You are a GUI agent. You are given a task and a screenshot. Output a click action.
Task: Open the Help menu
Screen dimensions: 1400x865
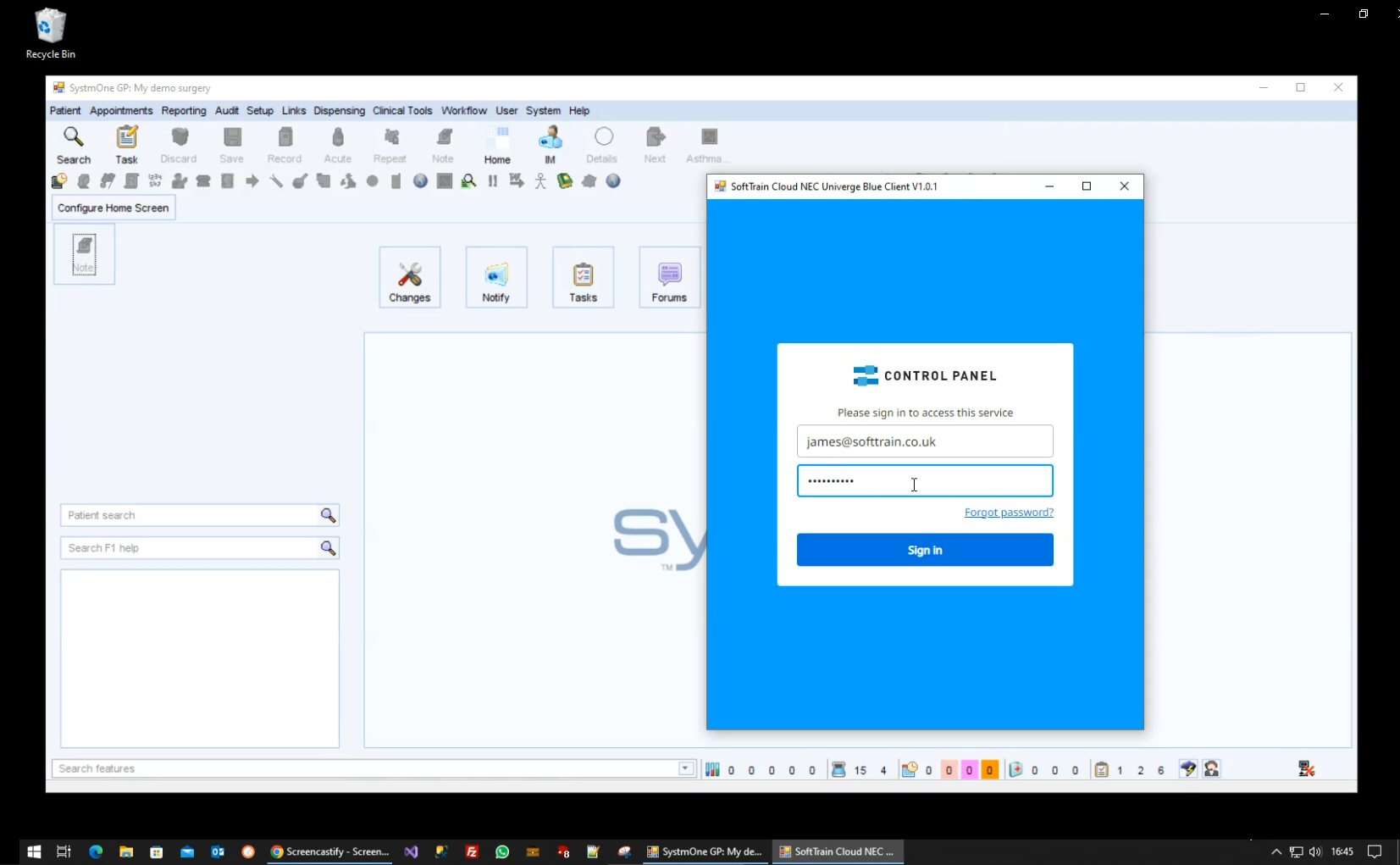point(579,111)
